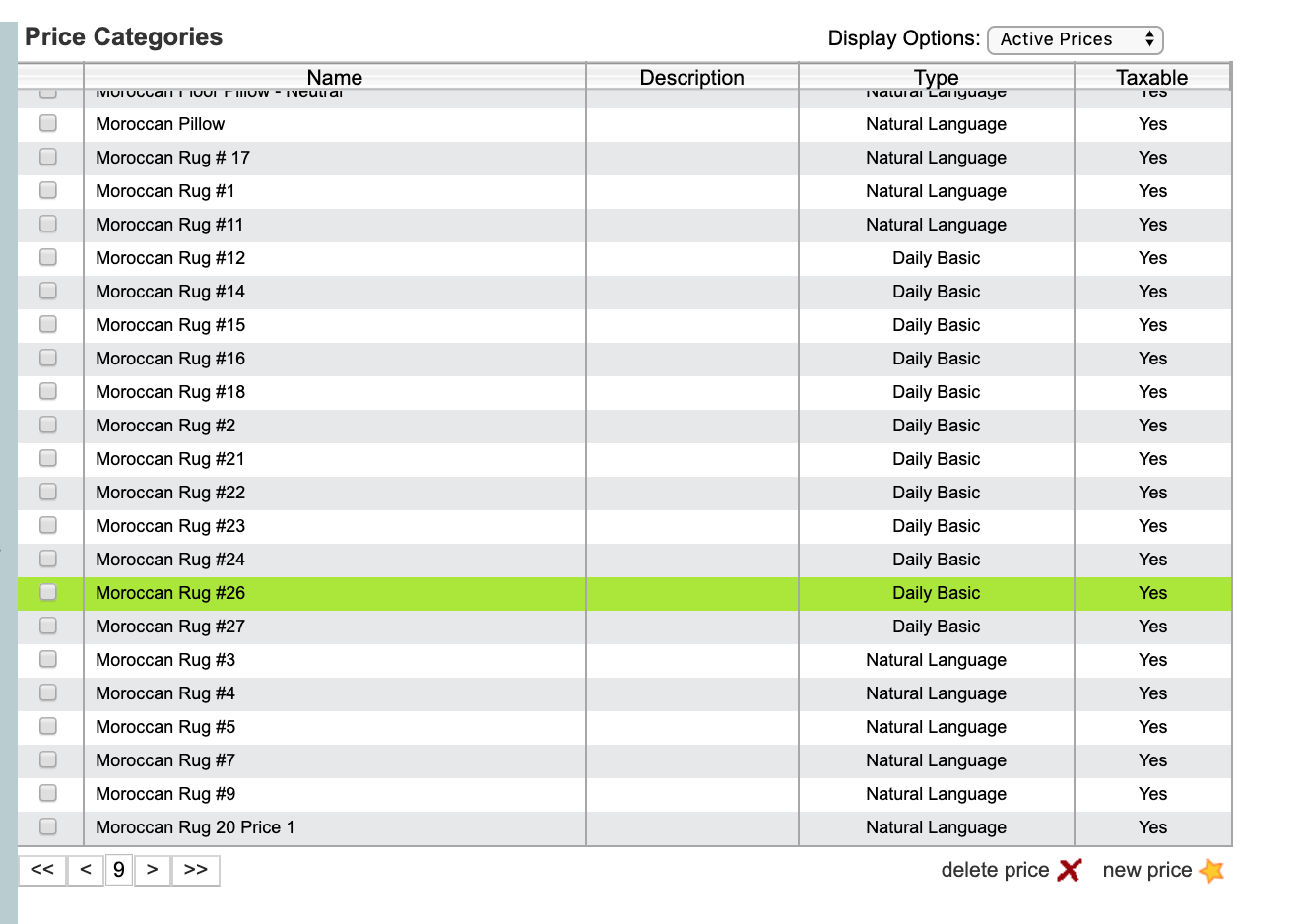1306x924 pixels.
Task: Click the Description column header
Action: pos(691,77)
